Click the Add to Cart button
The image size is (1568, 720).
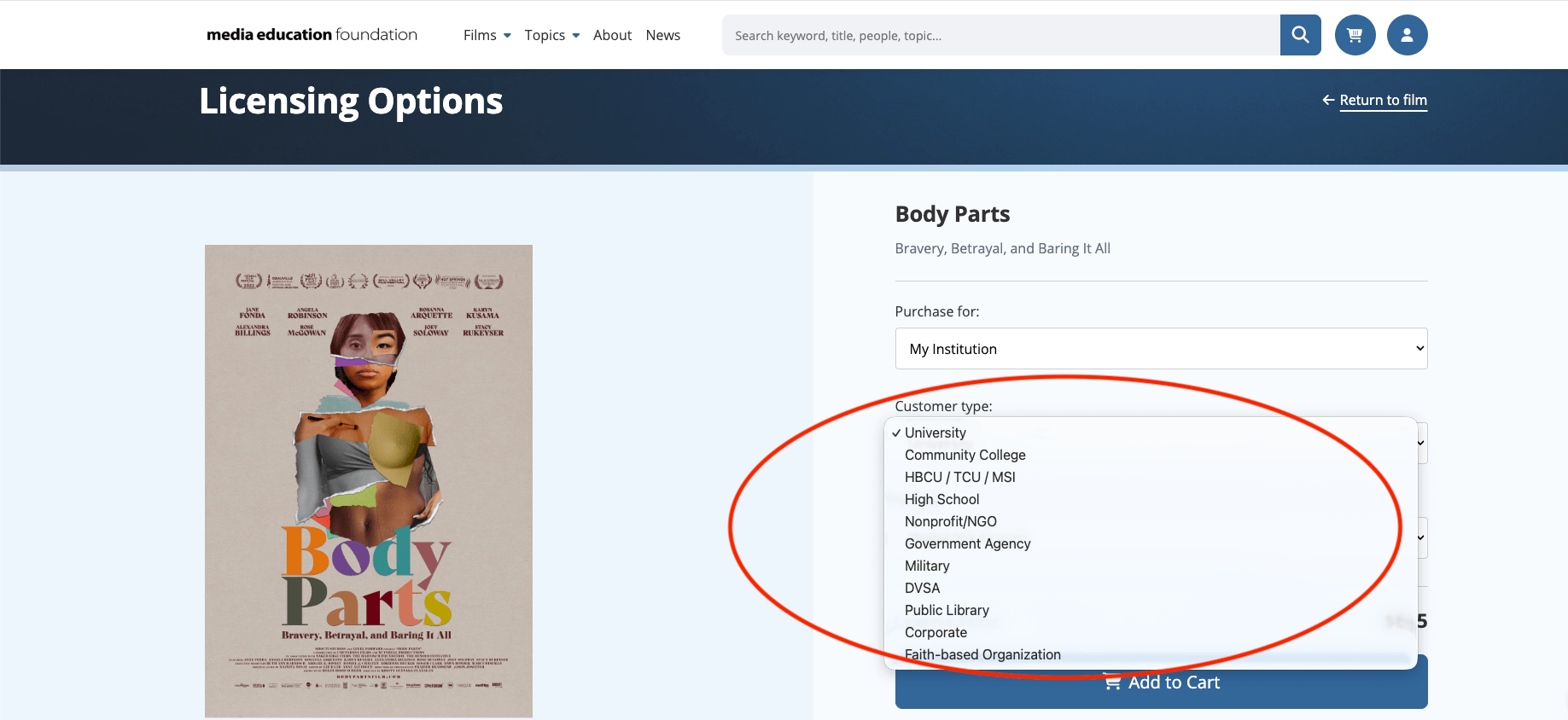tap(1161, 687)
